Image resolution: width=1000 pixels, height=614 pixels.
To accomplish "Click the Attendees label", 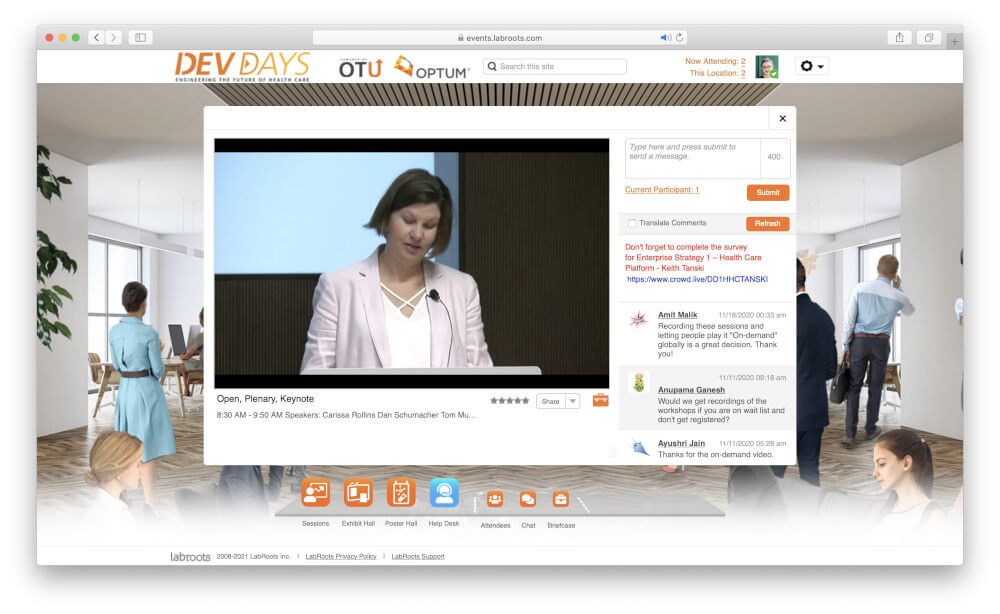I will 496,525.
